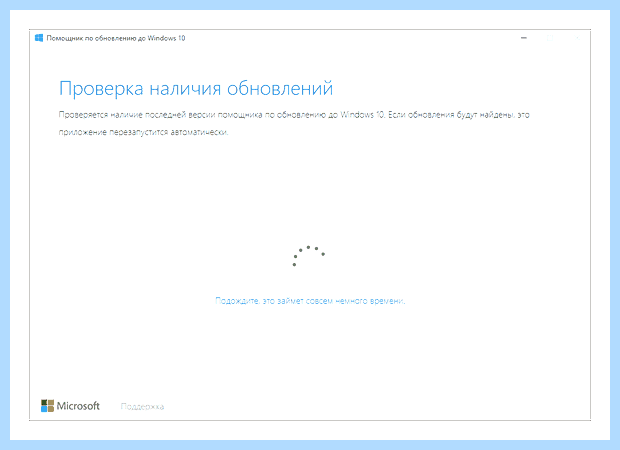Click the Windows logo icon in title bar
The height and width of the screenshot is (450, 620).
(x=39, y=38)
